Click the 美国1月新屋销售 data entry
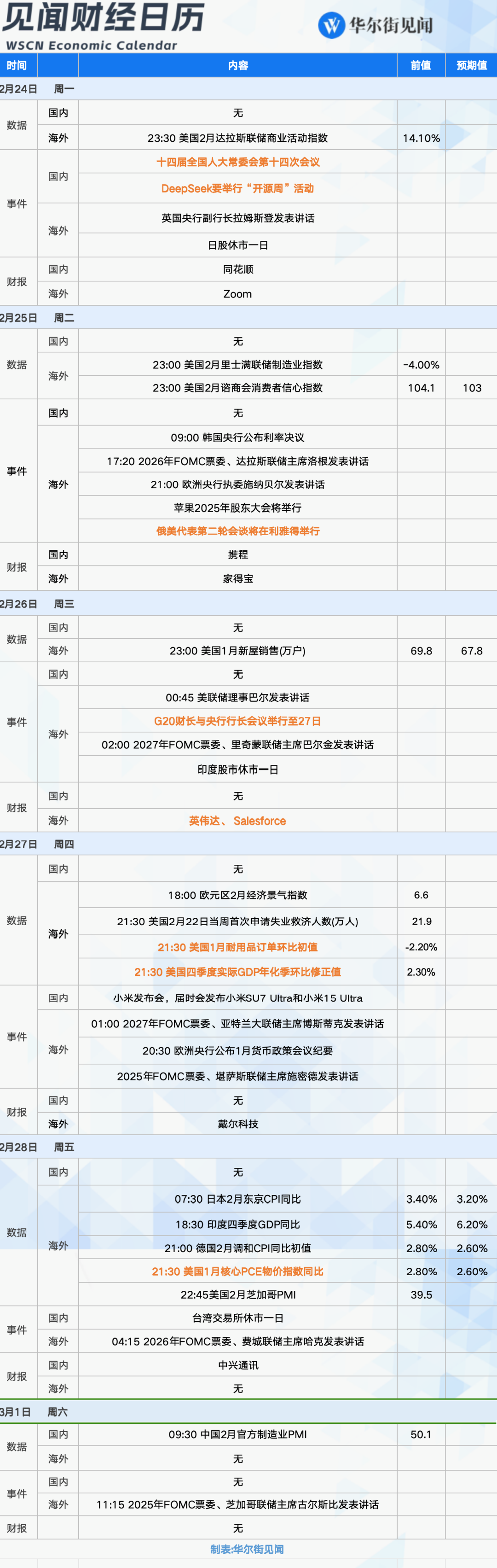 237,651
